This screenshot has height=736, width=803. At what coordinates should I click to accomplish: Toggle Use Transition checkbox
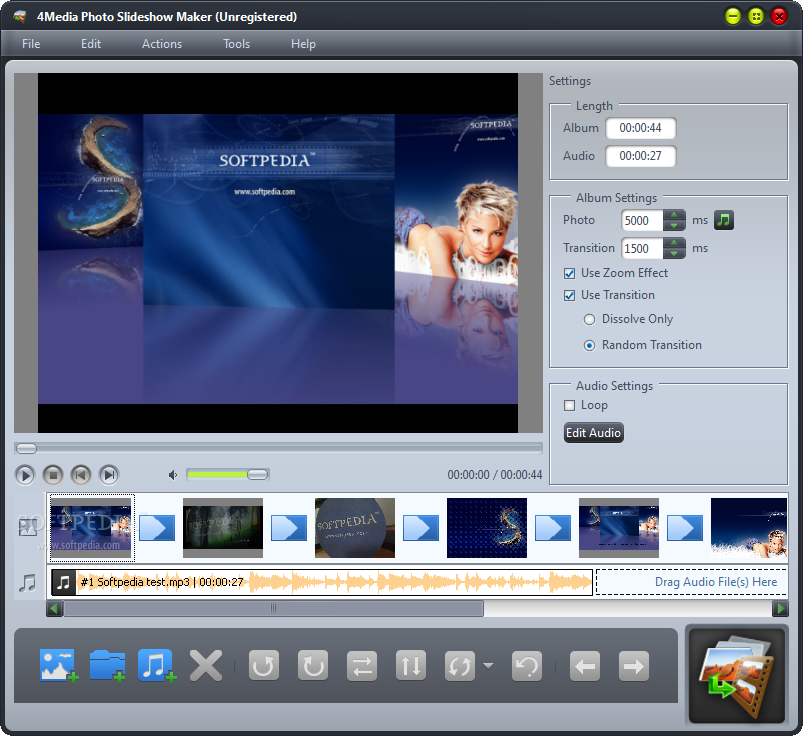coord(569,296)
